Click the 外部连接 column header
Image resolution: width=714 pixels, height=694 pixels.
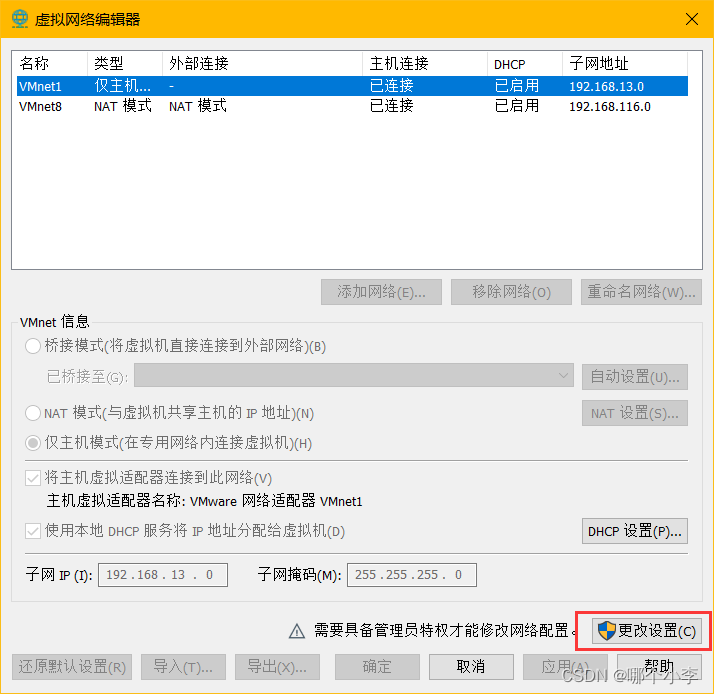(x=262, y=63)
